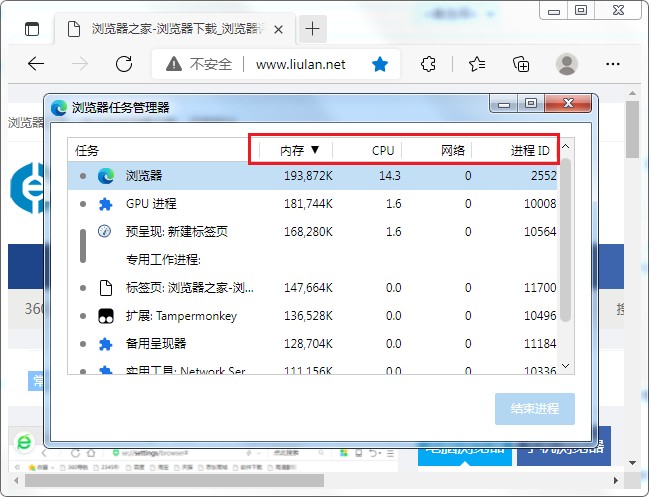
Task: Toggle the blue favorite star
Action: (380, 64)
